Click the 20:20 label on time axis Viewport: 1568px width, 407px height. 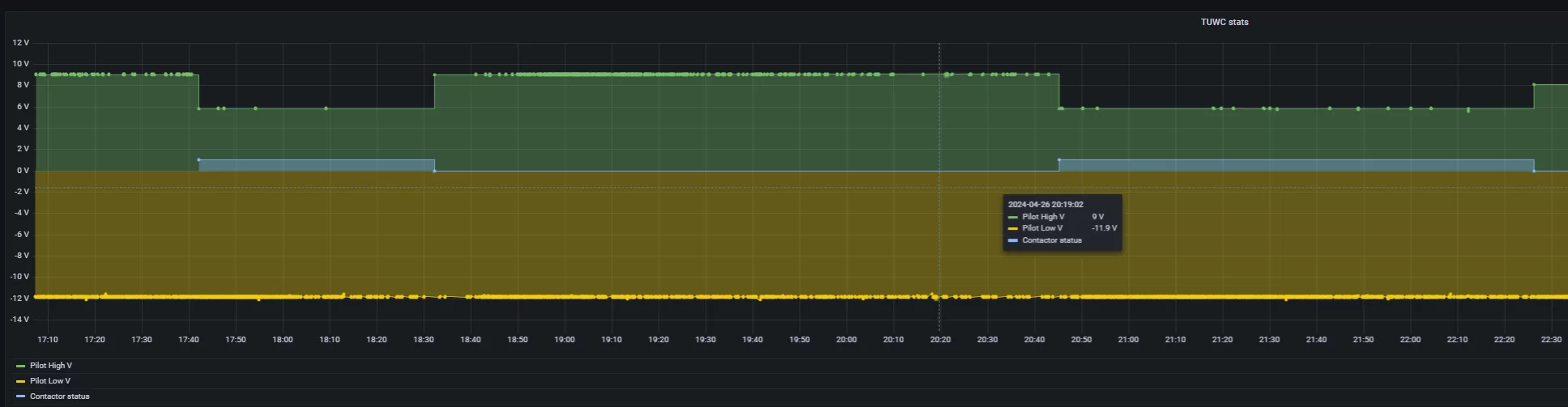pos(940,340)
